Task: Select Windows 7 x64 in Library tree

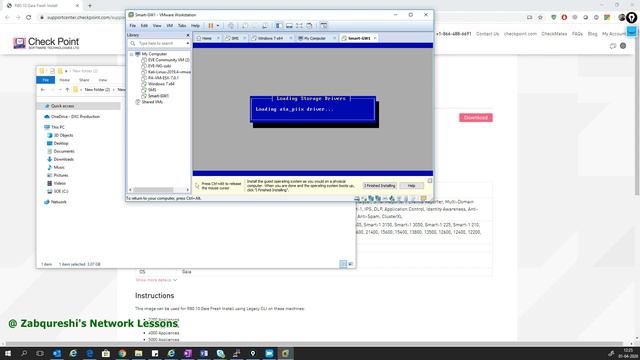Action: tap(161, 84)
